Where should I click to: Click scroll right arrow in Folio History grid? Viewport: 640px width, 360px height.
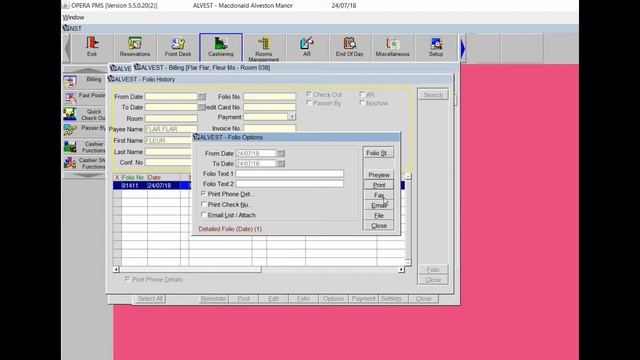[401, 269]
